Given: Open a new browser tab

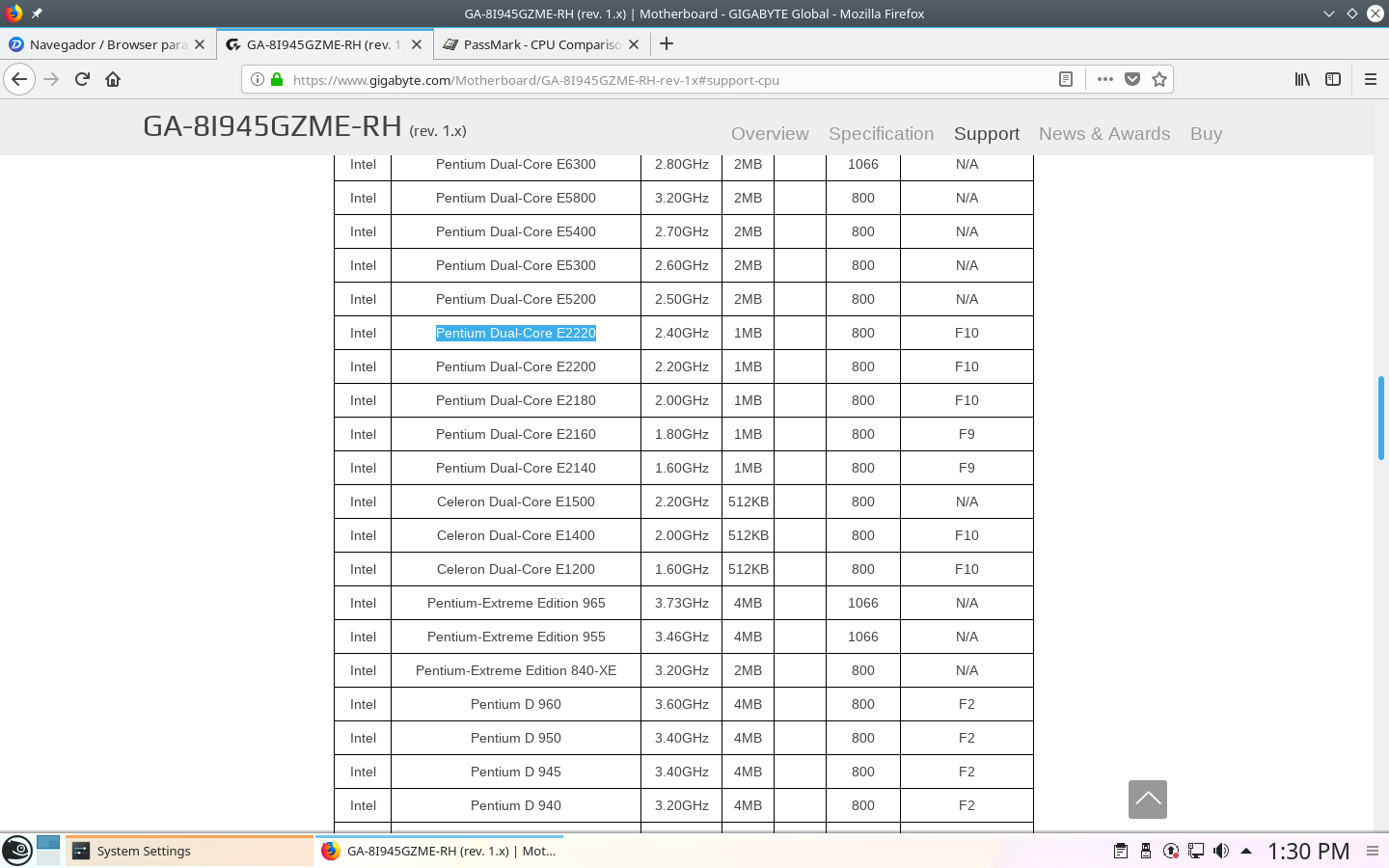Looking at the screenshot, I should coord(667,43).
